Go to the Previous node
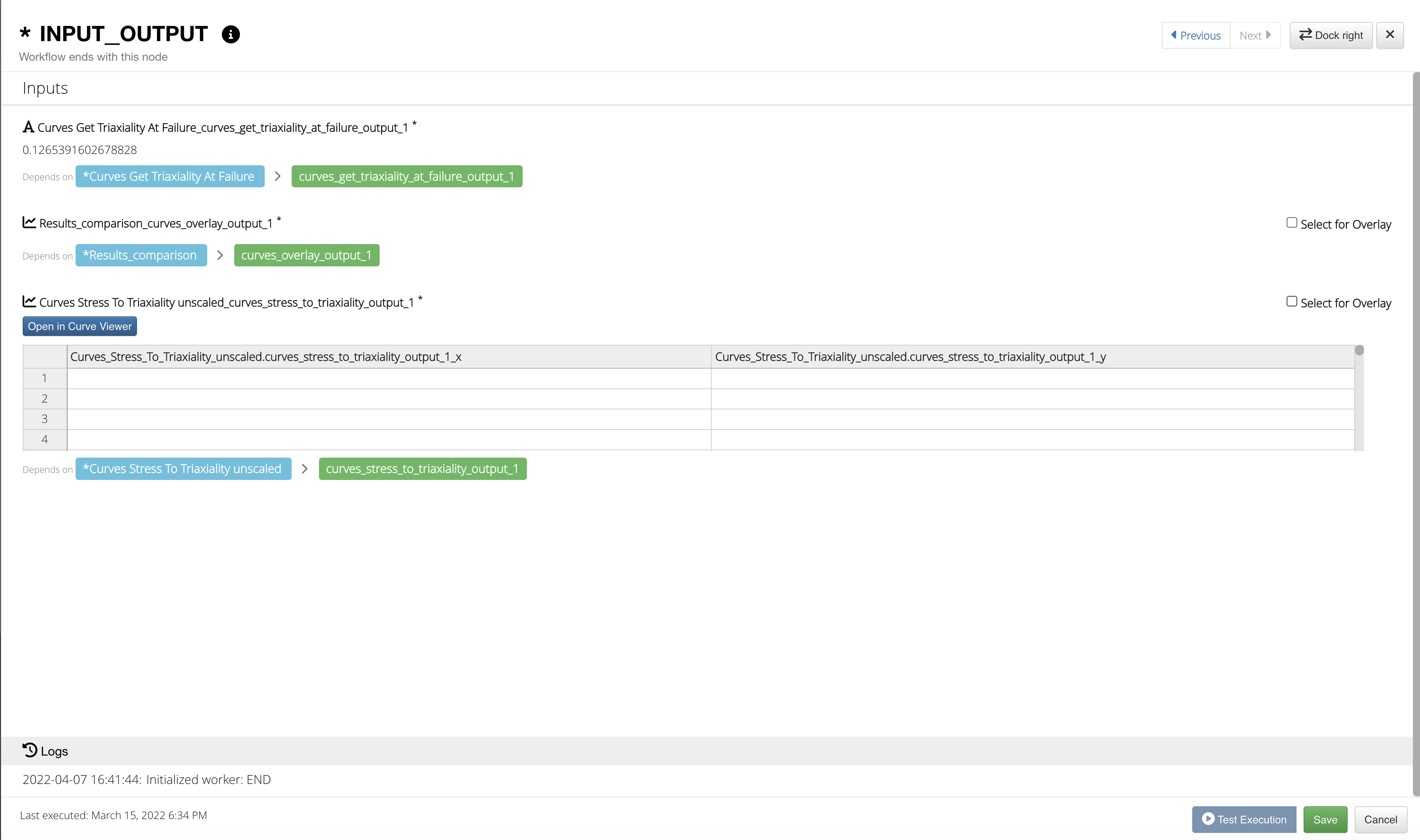This screenshot has height=840, width=1420. coord(1195,36)
